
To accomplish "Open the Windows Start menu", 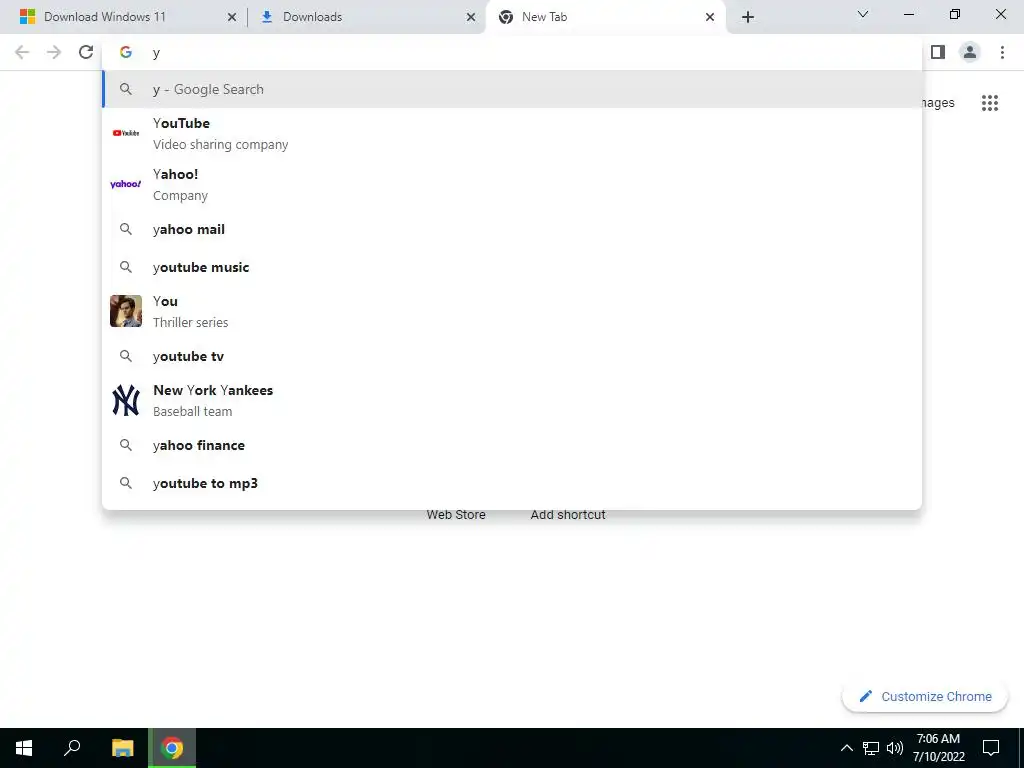I will point(24,748).
